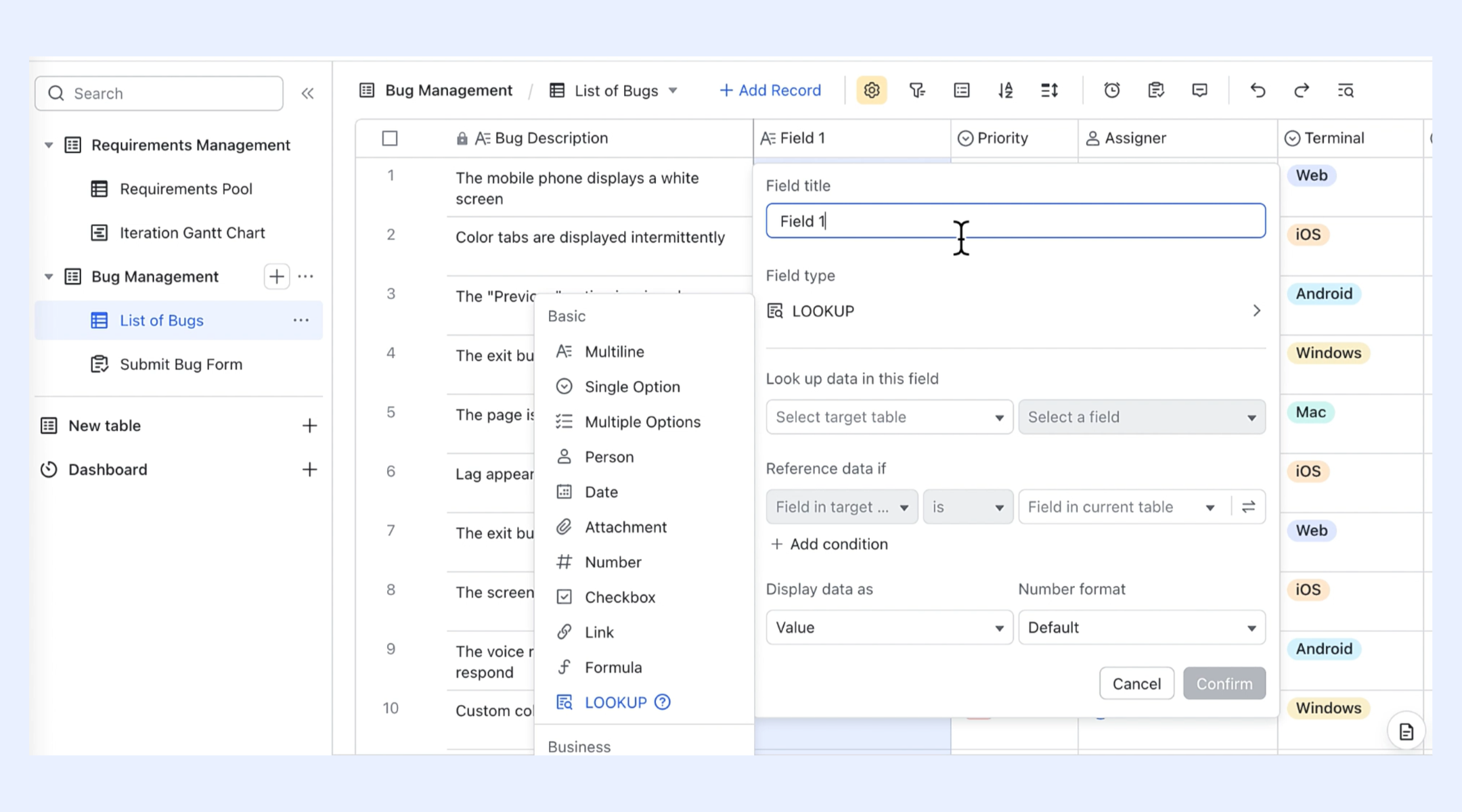
Task: Open Field in target table dropdown
Action: [842, 507]
